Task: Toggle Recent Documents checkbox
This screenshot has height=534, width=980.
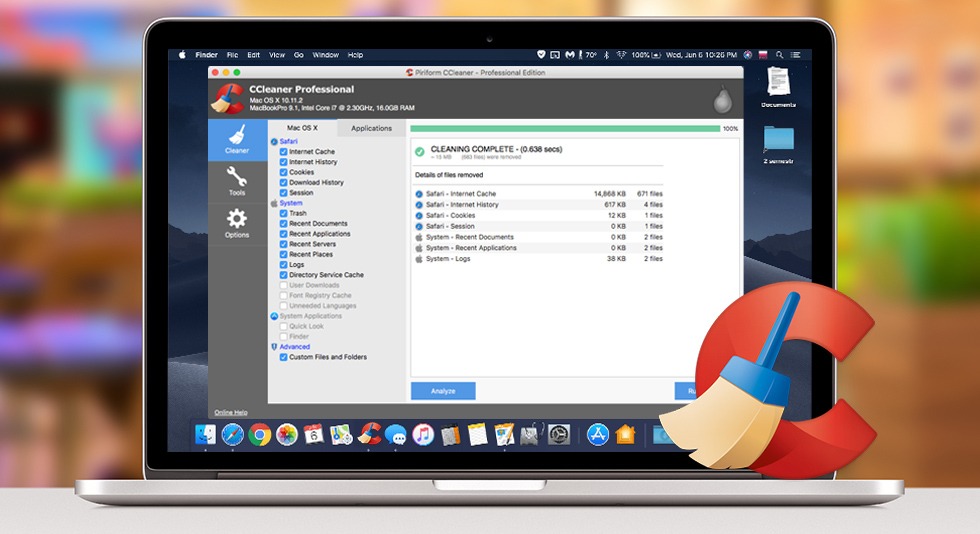Action: click(x=283, y=223)
